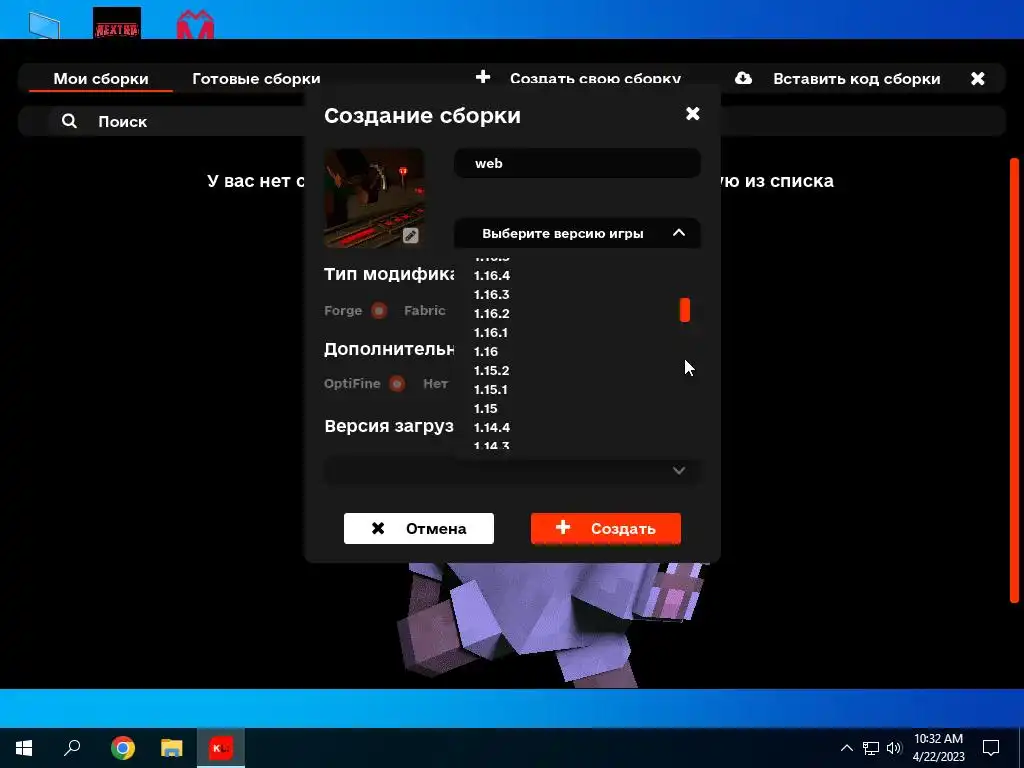Open the notification center icon
This screenshot has width=1024, height=768.
(991, 748)
